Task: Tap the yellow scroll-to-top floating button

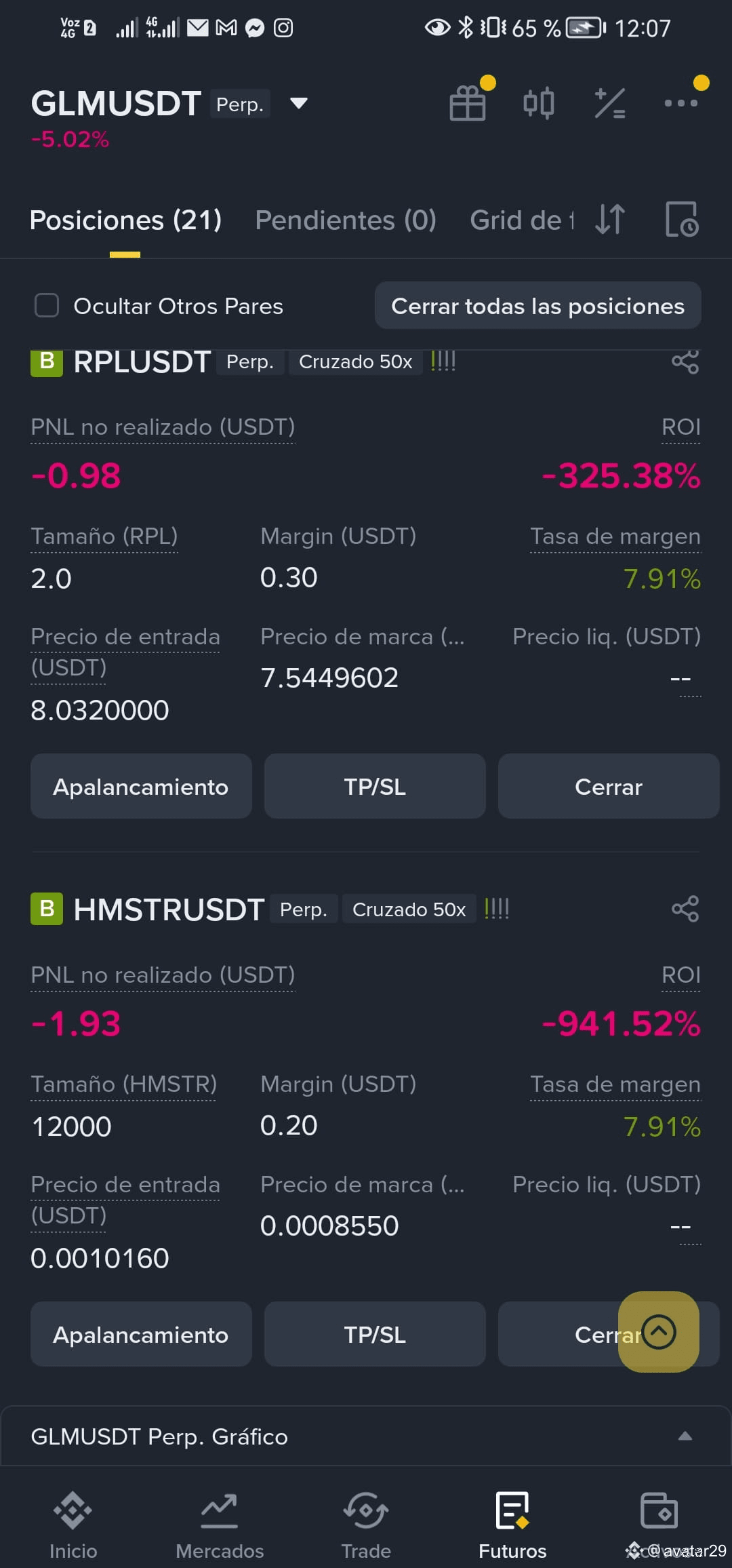Action: 659,1332
